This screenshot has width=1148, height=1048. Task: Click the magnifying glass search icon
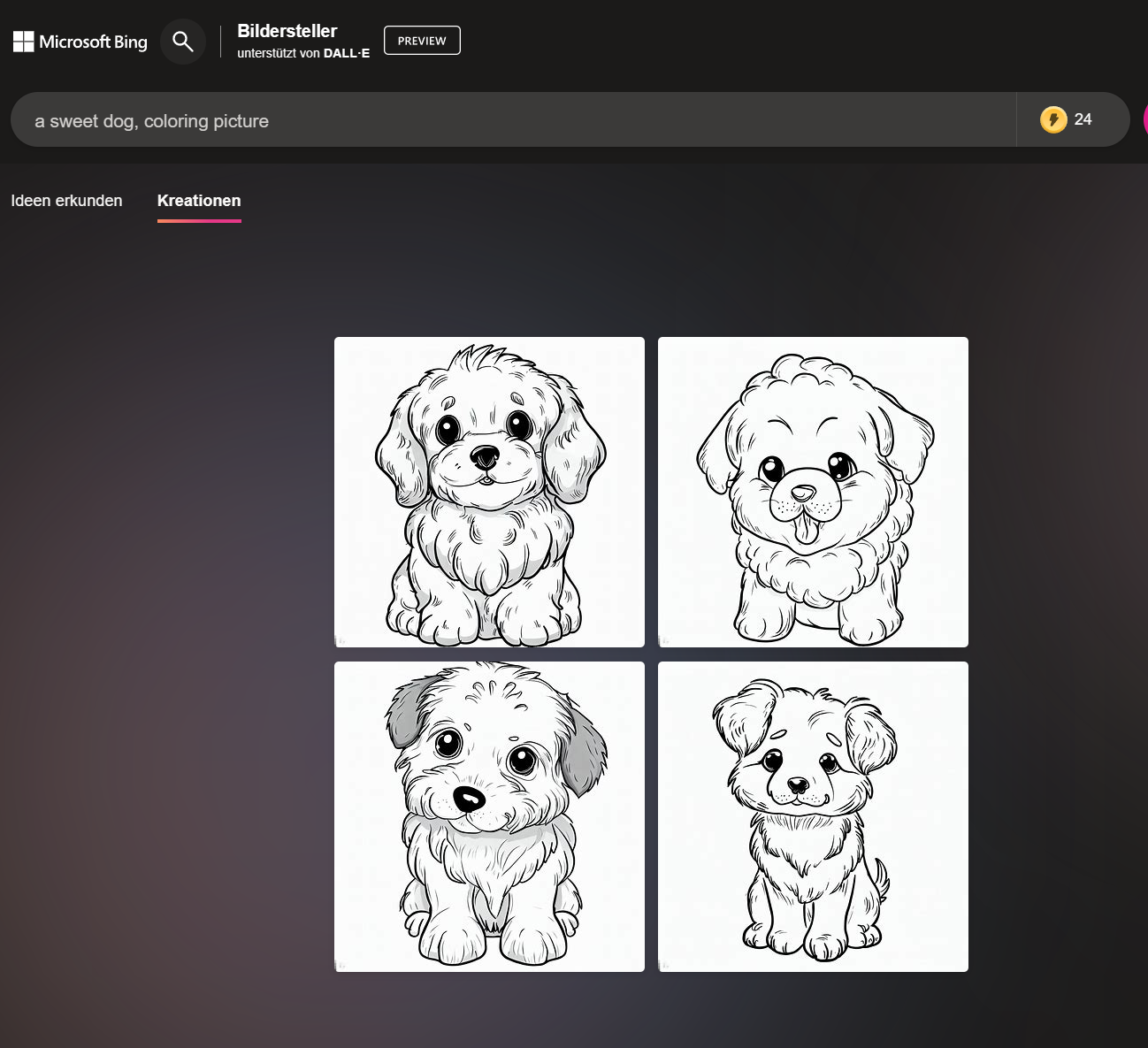183,42
